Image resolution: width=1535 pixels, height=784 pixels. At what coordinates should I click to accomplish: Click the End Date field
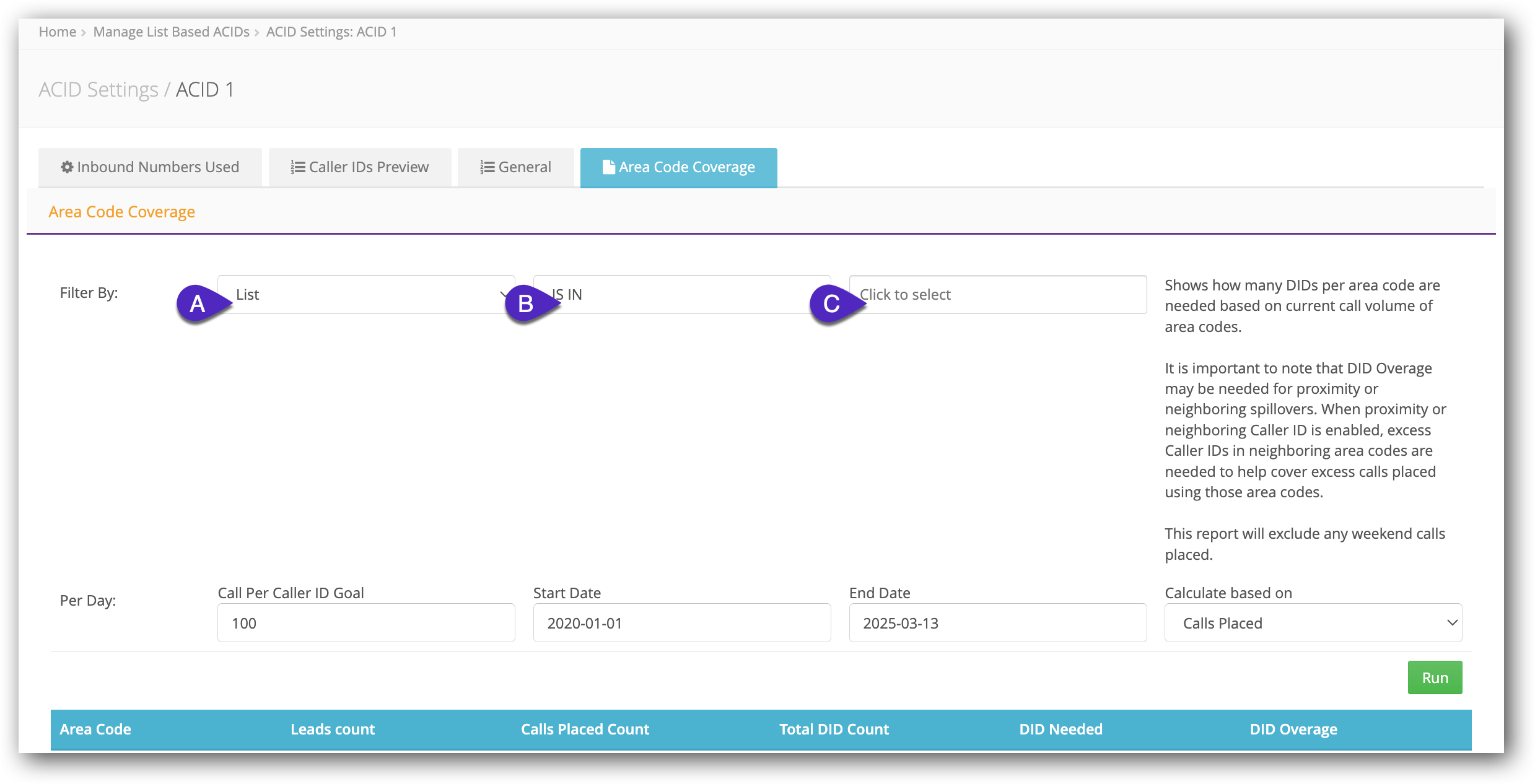click(x=998, y=623)
